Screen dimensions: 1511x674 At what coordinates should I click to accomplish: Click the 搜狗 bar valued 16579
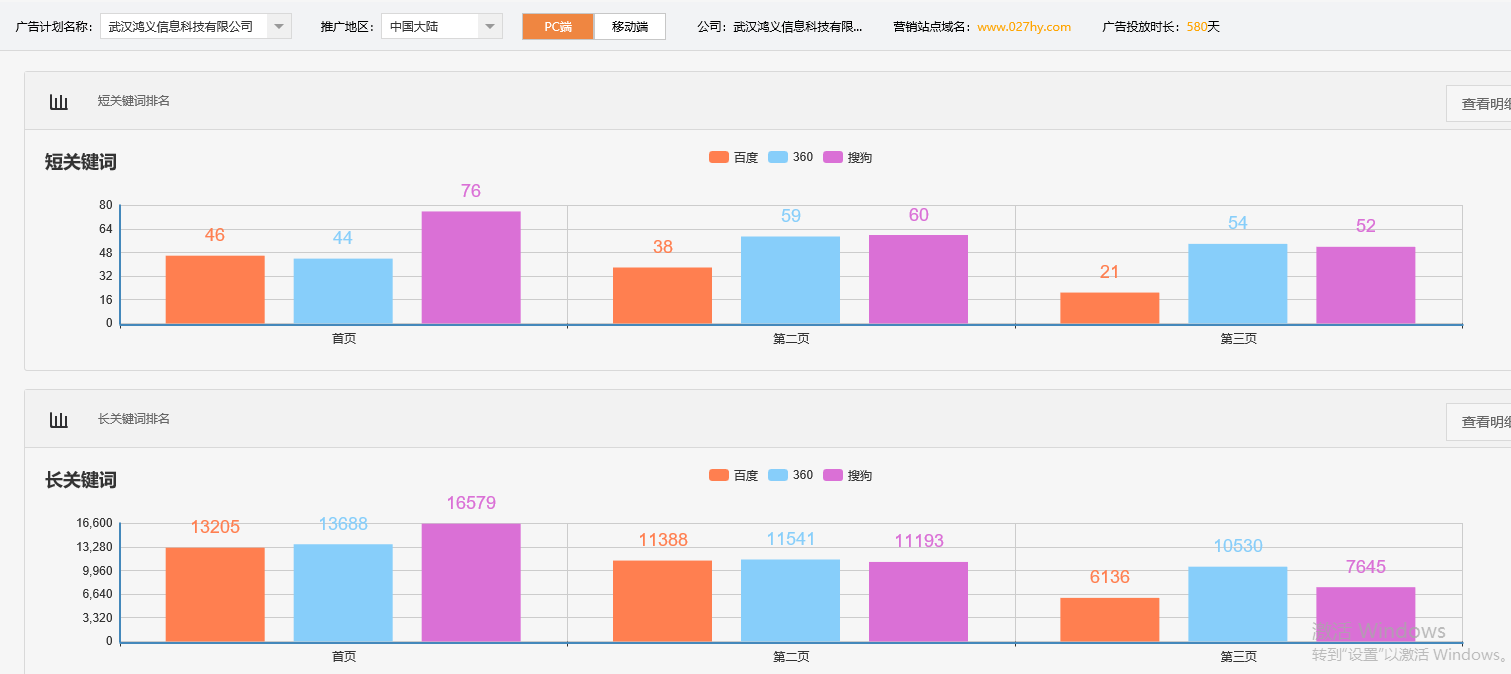tap(470, 580)
